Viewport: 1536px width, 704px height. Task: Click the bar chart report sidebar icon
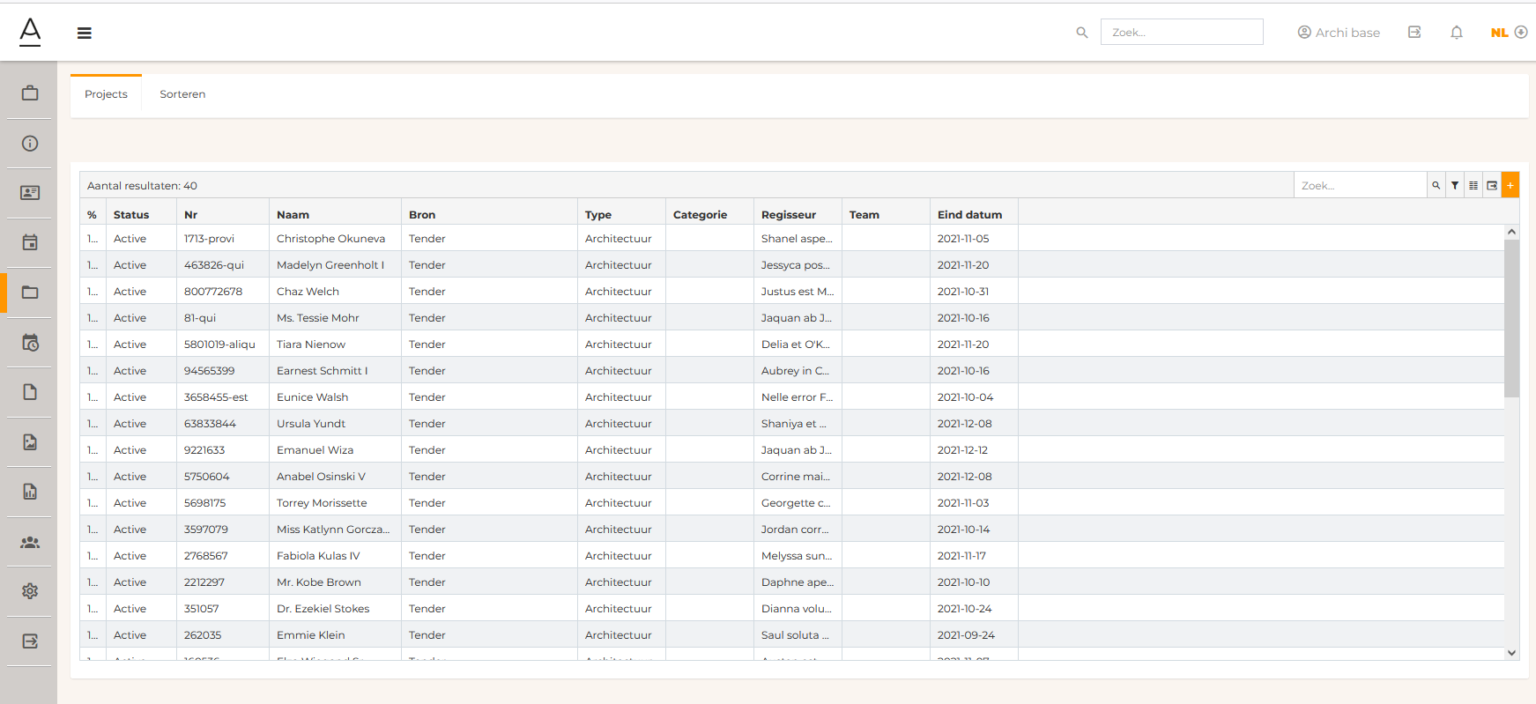(30, 491)
